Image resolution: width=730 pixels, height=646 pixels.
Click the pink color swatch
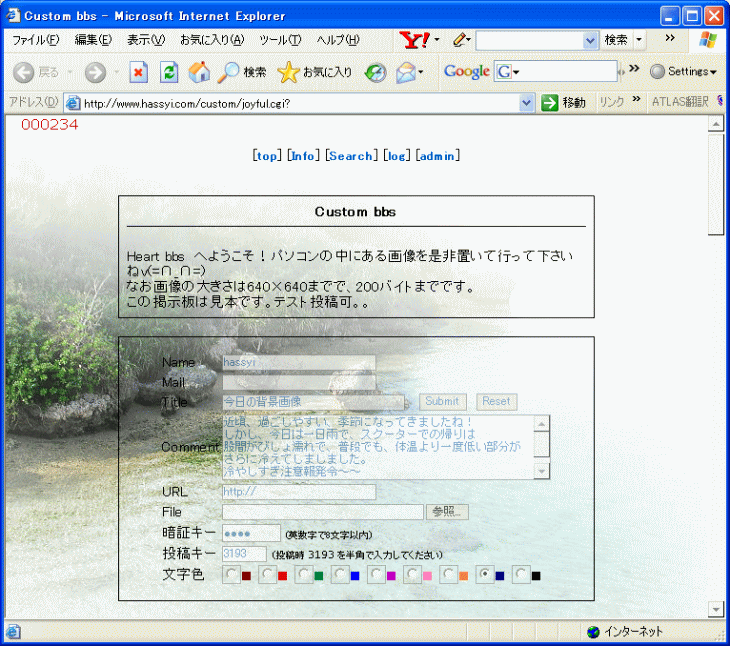427,576
